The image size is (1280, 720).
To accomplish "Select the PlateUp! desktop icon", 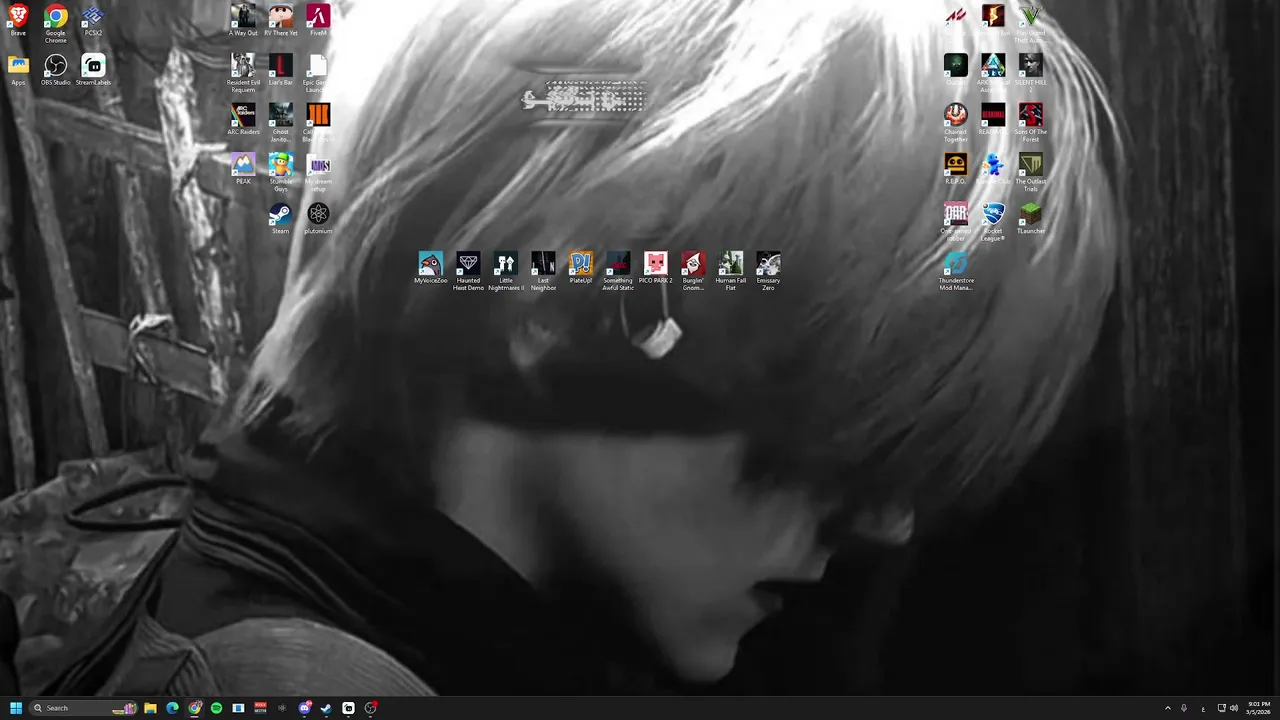I will [x=581, y=268].
